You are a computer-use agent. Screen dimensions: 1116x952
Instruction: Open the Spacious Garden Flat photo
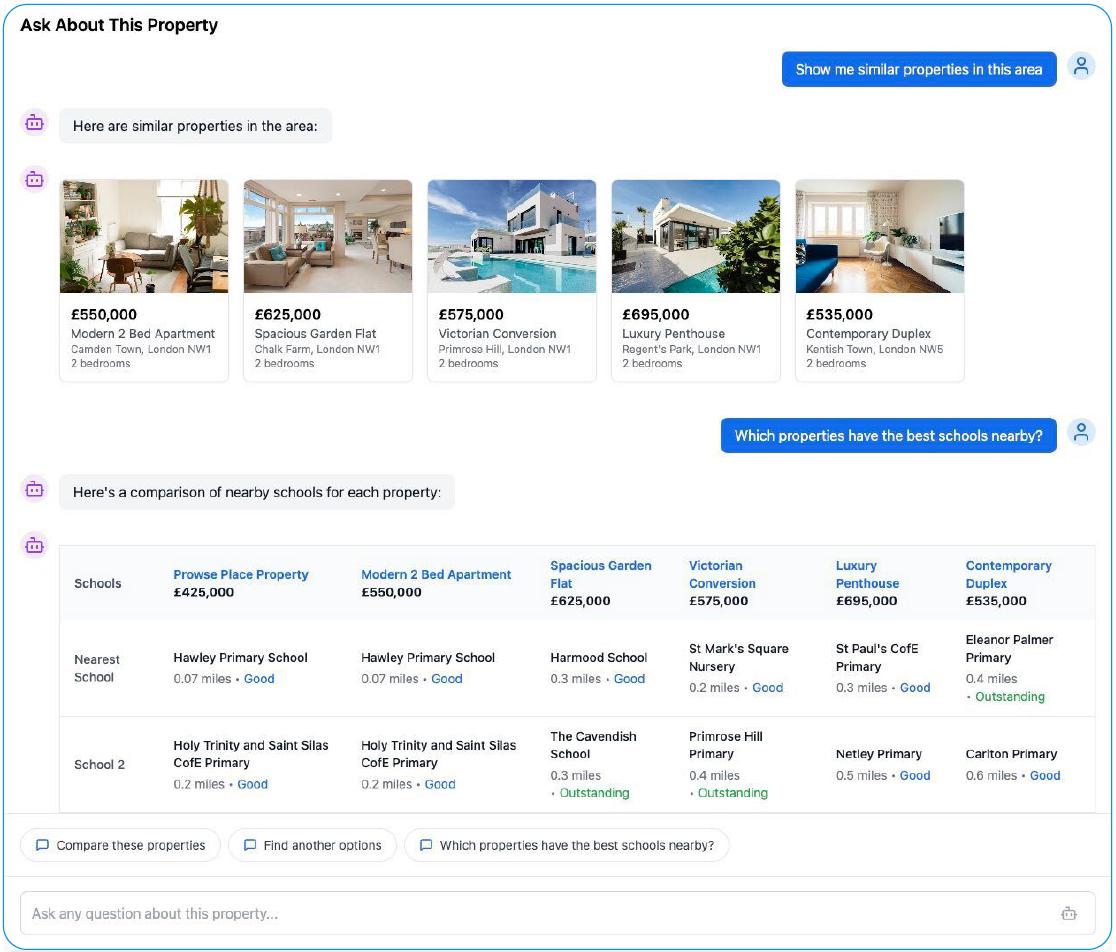[x=327, y=236]
